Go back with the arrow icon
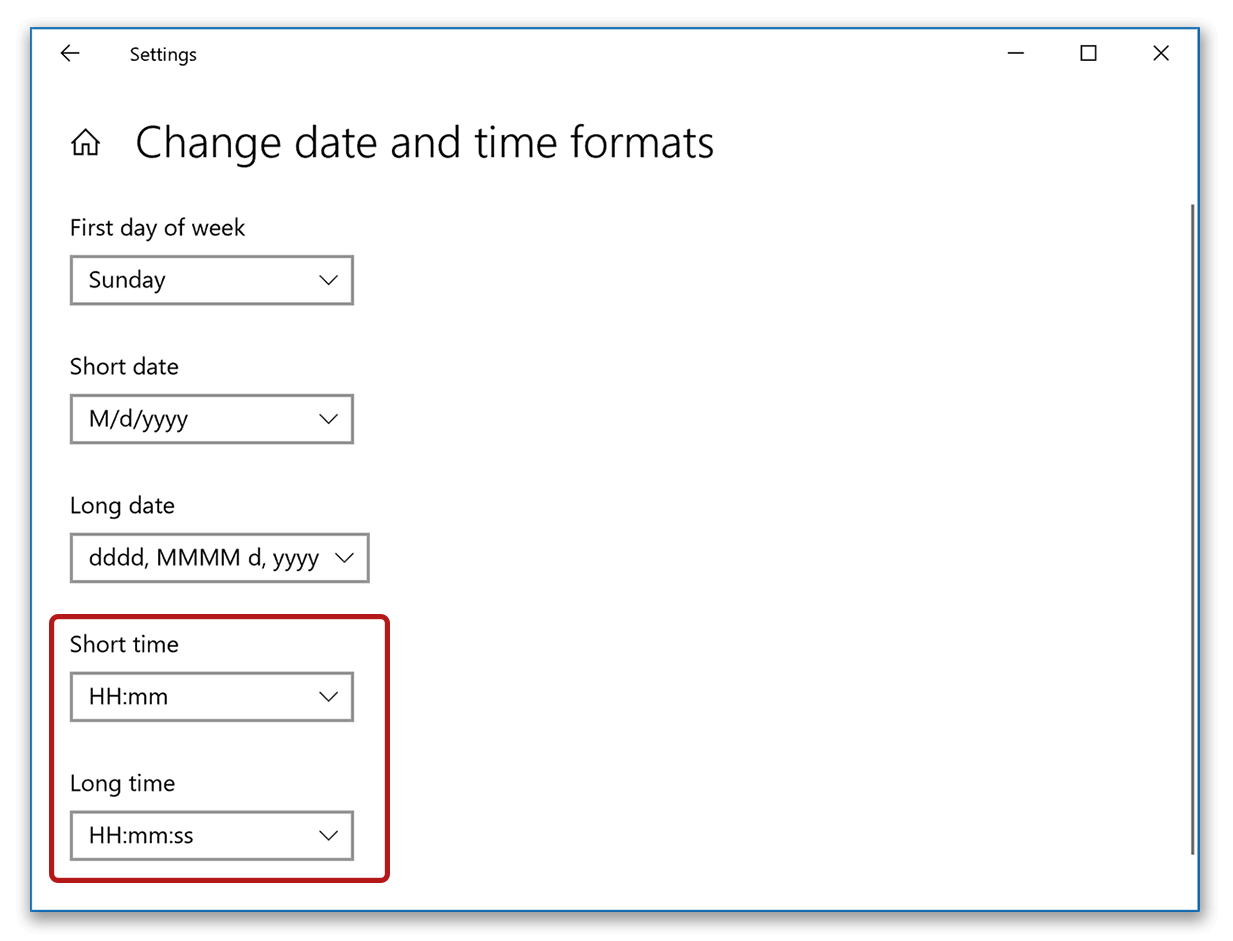 pos(70,54)
